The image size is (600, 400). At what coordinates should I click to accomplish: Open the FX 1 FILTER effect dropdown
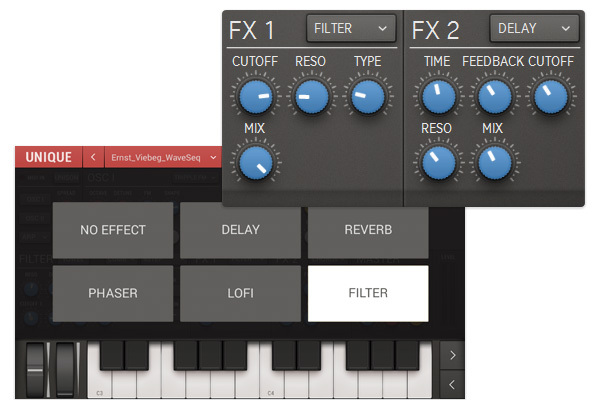coord(351,28)
